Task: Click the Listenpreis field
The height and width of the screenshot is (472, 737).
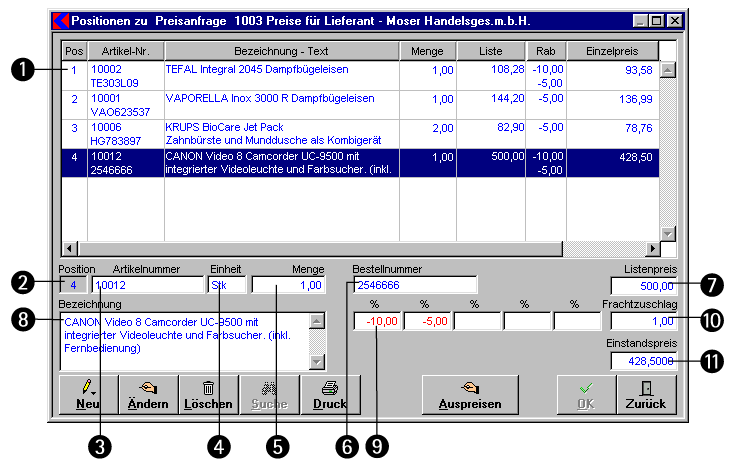Action: 644,286
